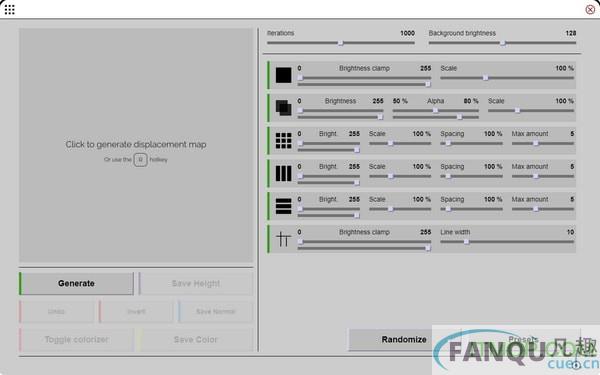This screenshot has width=600, height=375.
Task: Click the solid black square shape icon
Action: (284, 75)
